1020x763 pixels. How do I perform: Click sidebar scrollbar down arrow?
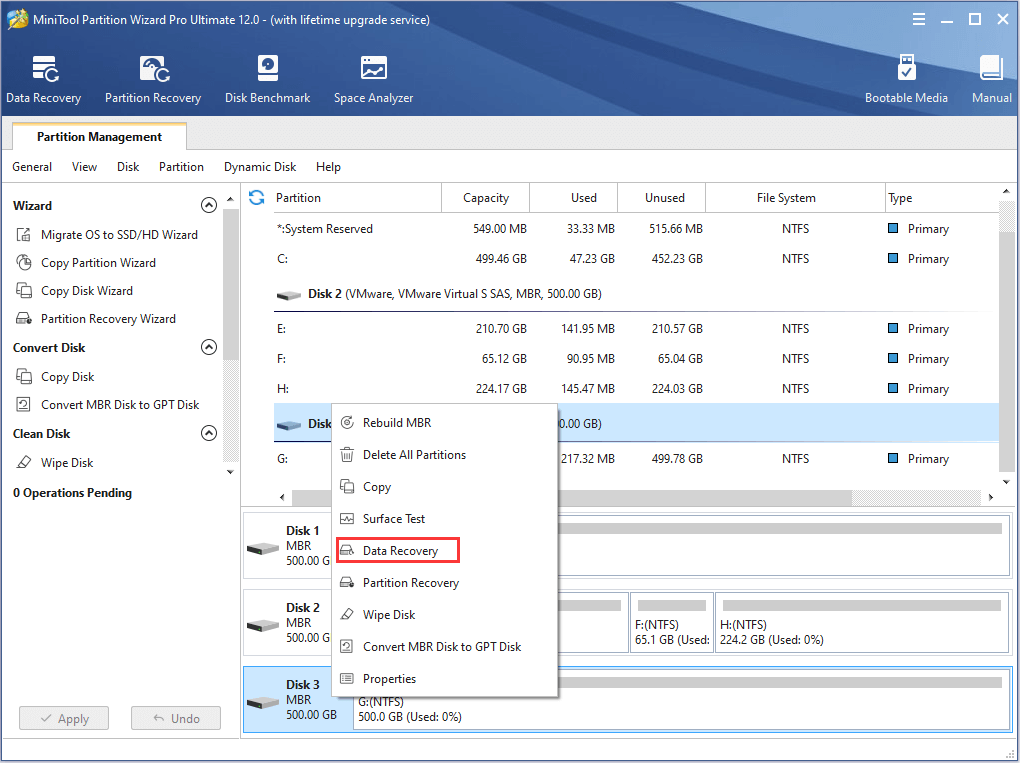tap(230, 472)
